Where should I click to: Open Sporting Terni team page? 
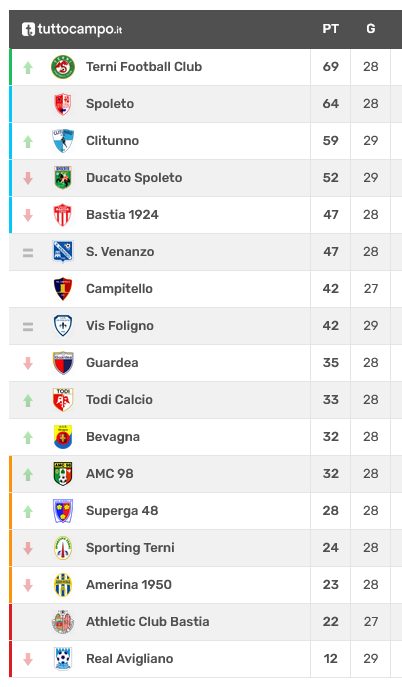pos(130,548)
